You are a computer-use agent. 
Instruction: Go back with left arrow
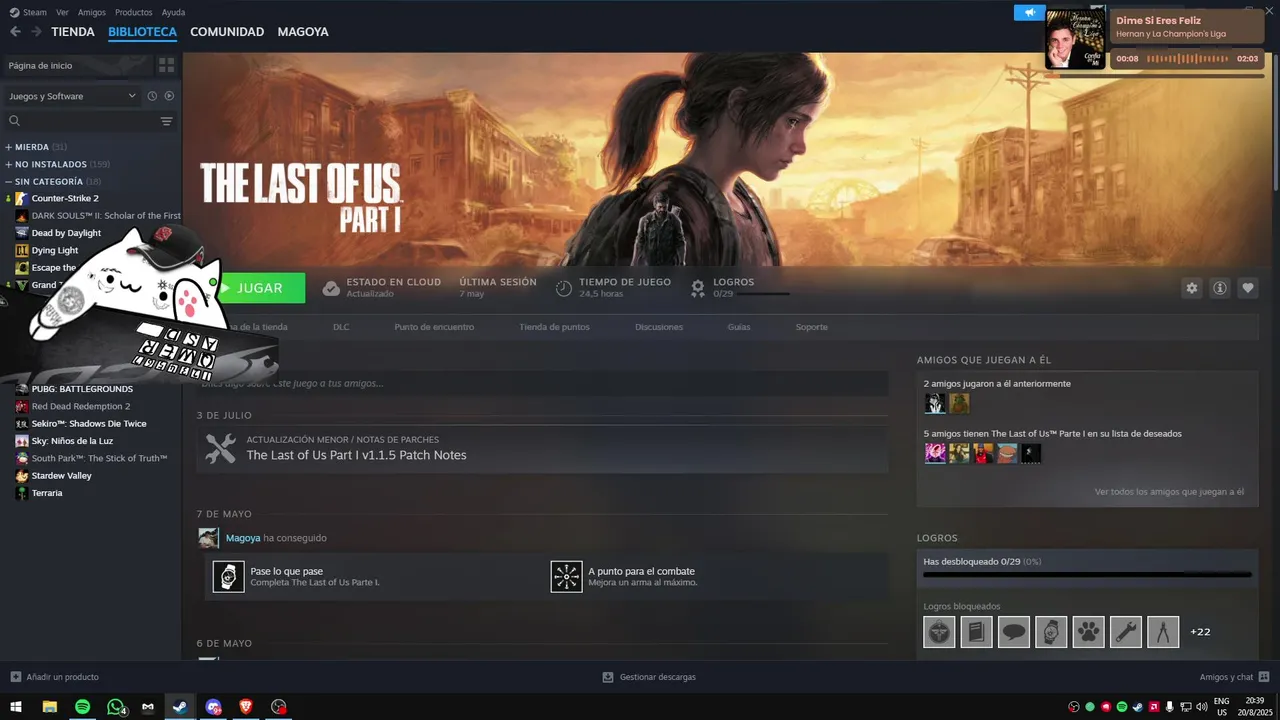(x=15, y=31)
